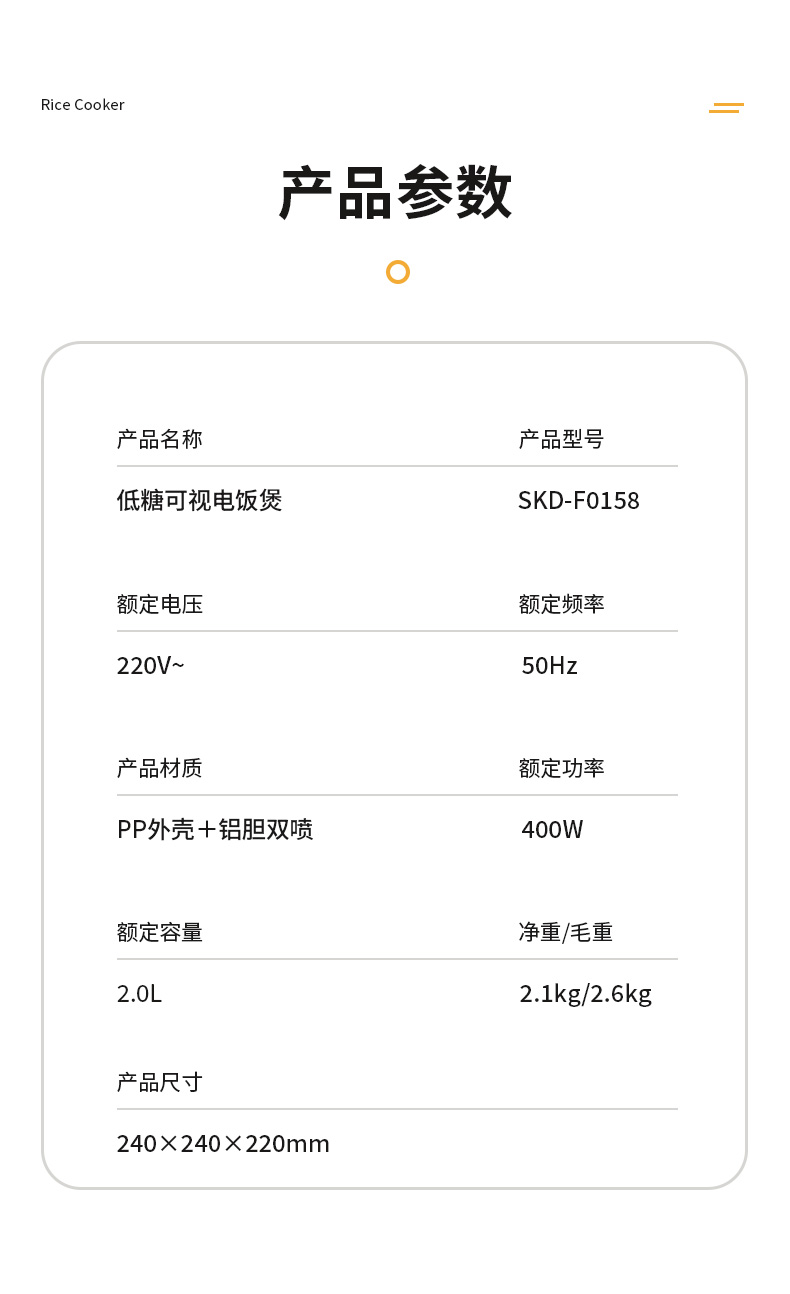Select the 产品材质 label
This screenshot has height=1294, width=790.
pyautogui.click(x=160, y=768)
